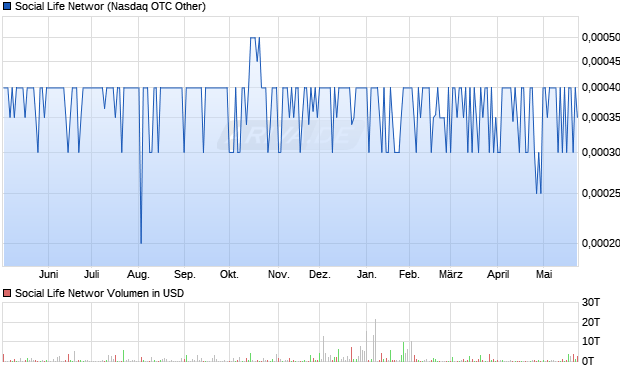Click the Okt. month label
This screenshot has width=620, height=371.
tap(229, 274)
